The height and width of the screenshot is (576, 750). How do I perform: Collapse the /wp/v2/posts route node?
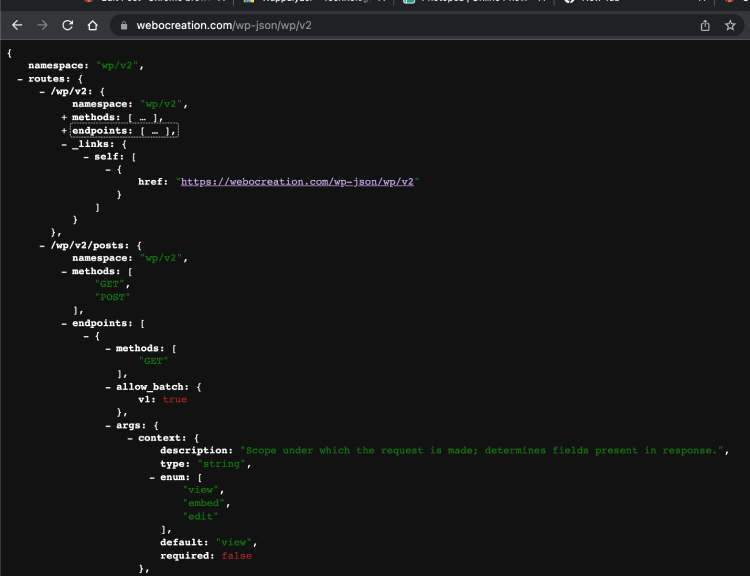[x=42, y=245]
